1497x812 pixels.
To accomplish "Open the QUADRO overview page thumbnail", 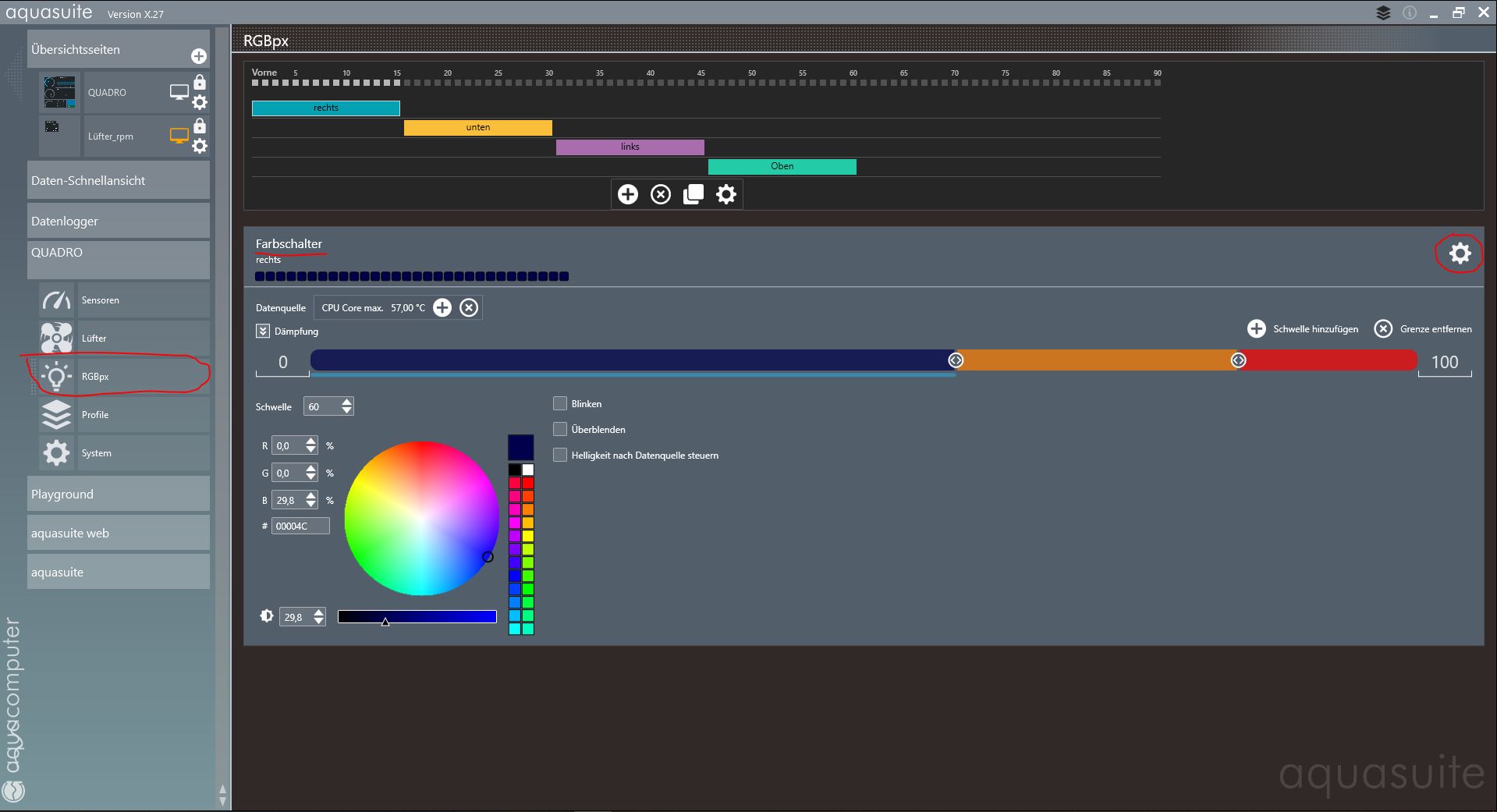I will click(60, 92).
